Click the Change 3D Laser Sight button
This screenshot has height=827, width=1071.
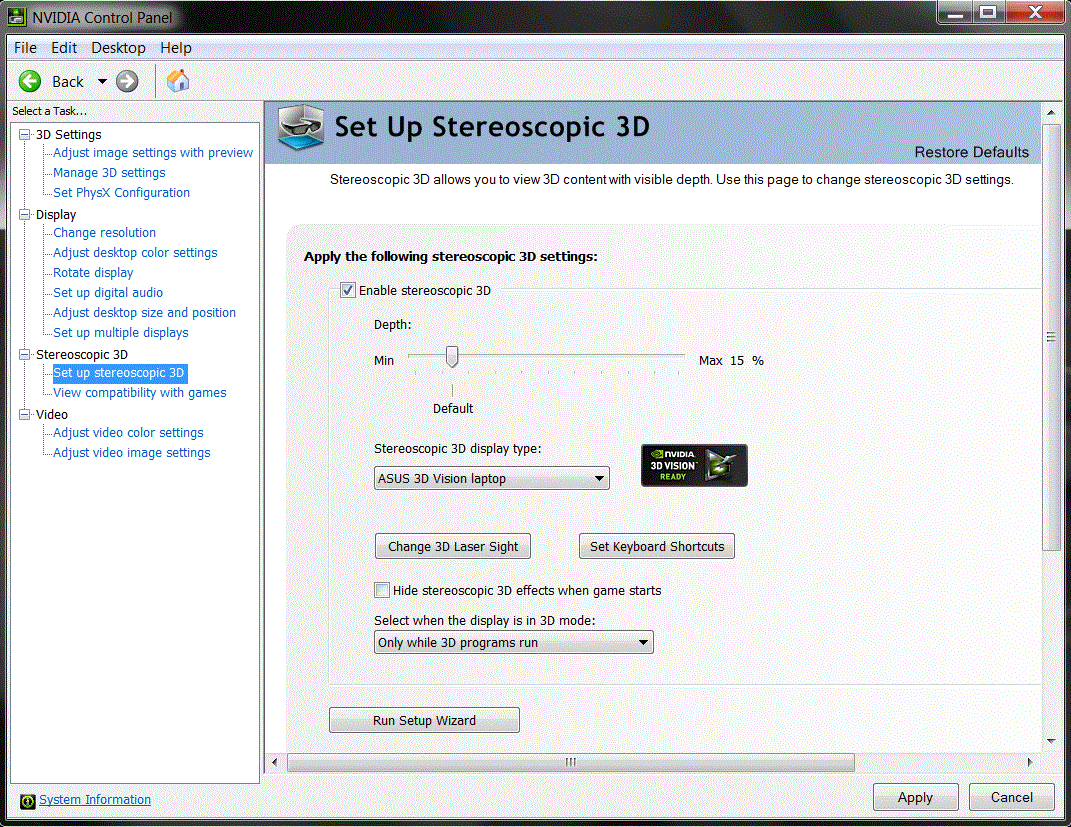click(453, 546)
